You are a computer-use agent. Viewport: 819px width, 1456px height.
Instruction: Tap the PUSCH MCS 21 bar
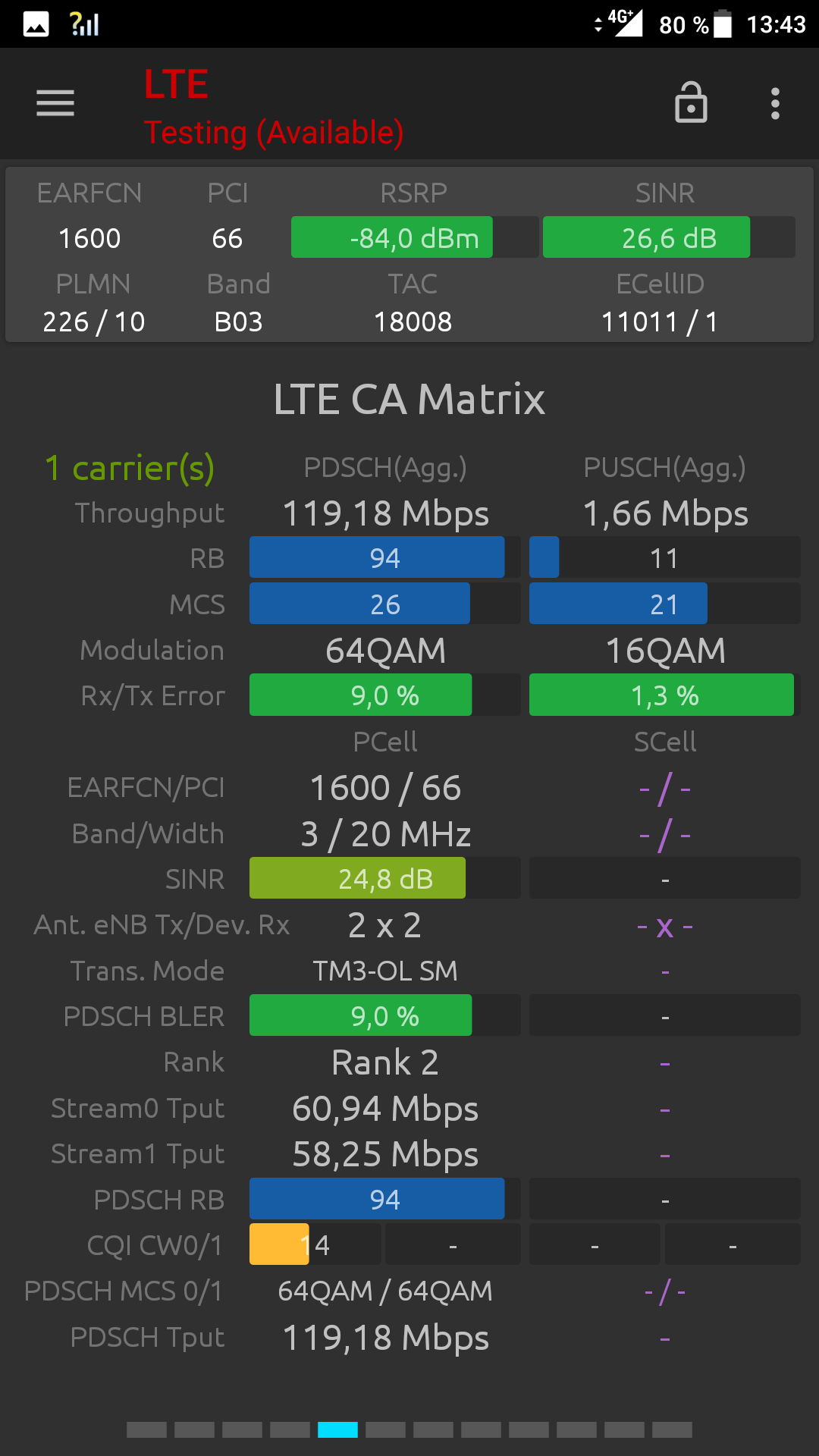tap(664, 604)
